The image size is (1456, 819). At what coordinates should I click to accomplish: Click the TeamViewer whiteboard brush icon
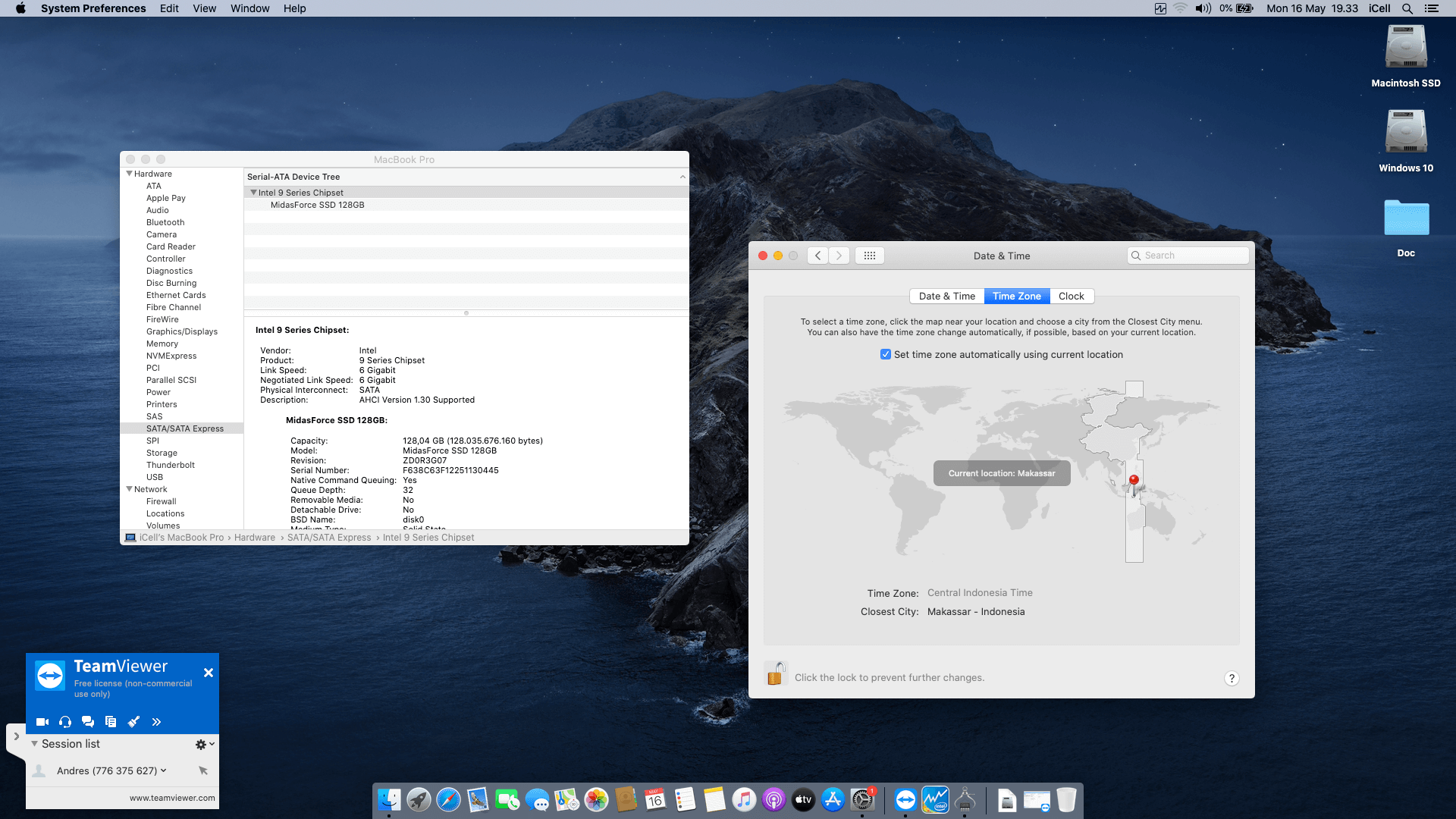tap(133, 722)
